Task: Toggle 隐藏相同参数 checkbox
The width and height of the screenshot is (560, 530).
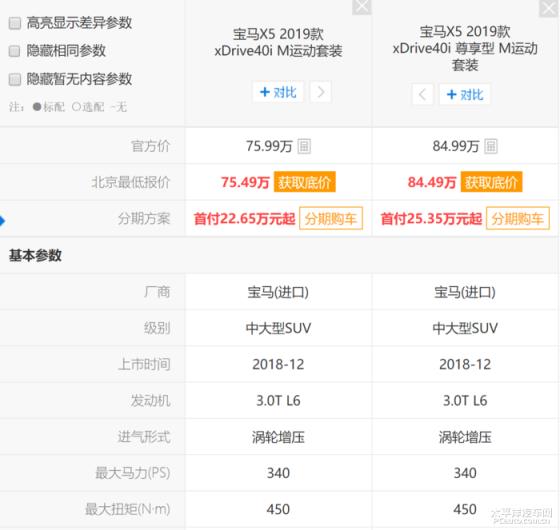Action: 15,51
